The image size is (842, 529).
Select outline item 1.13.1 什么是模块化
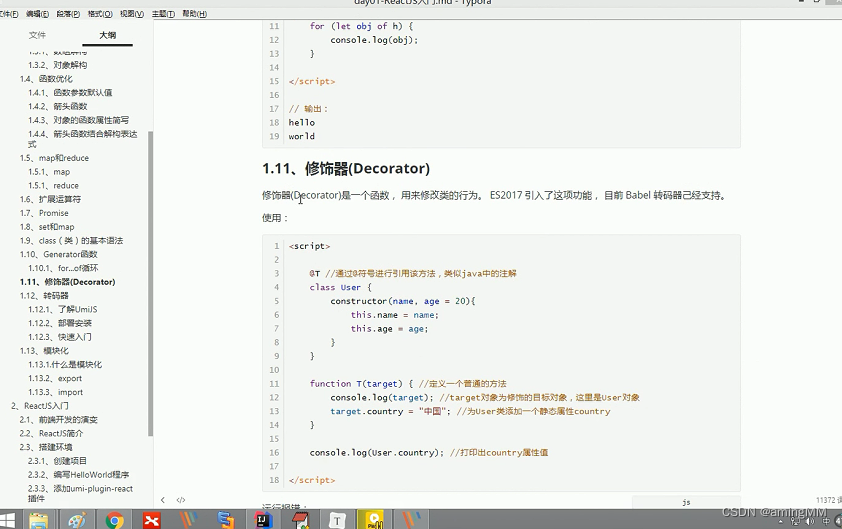tap(65, 365)
